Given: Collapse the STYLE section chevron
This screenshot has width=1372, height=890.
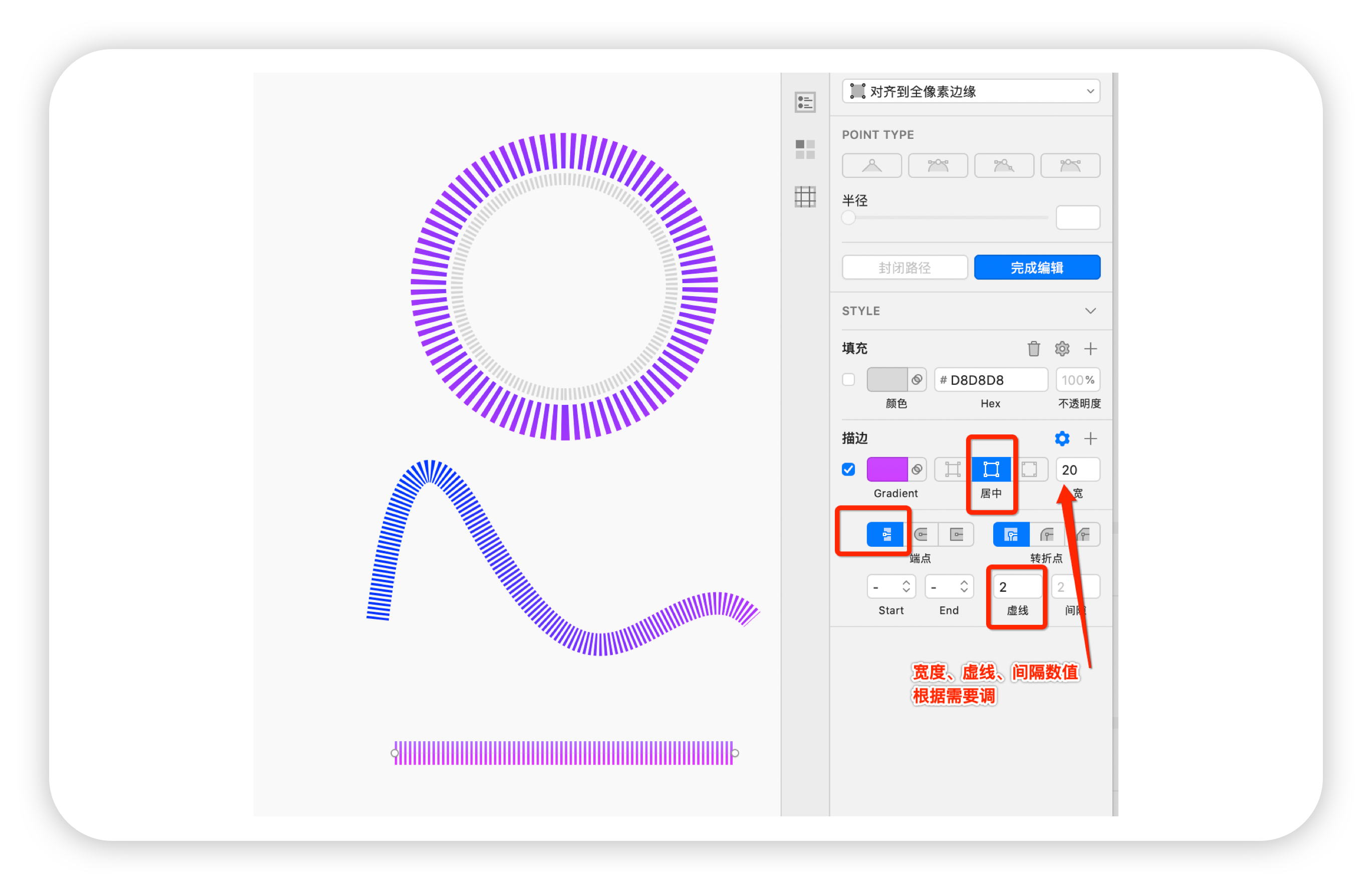Looking at the screenshot, I should coord(1090,311).
